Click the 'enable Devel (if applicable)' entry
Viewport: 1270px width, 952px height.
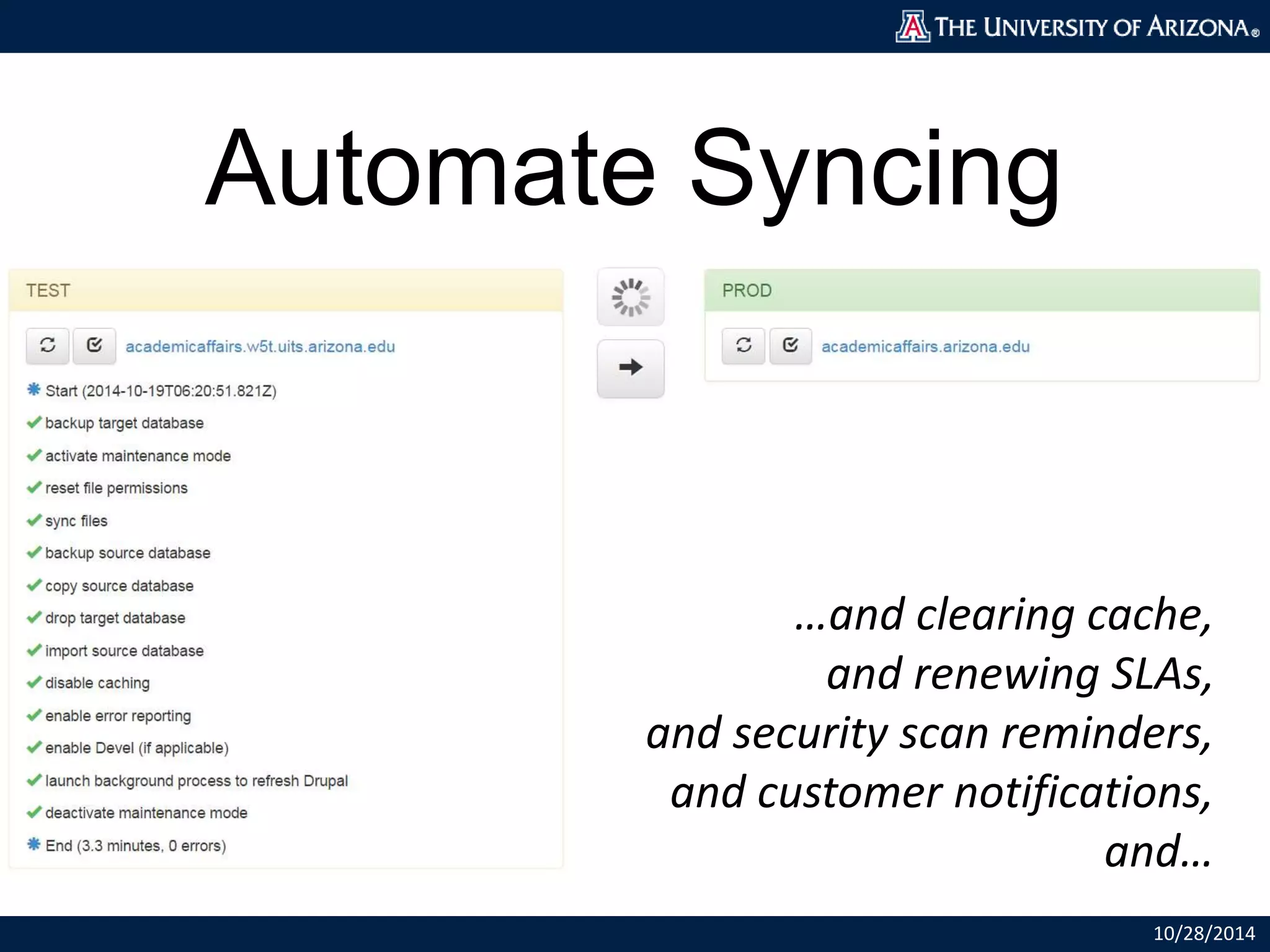(x=128, y=748)
